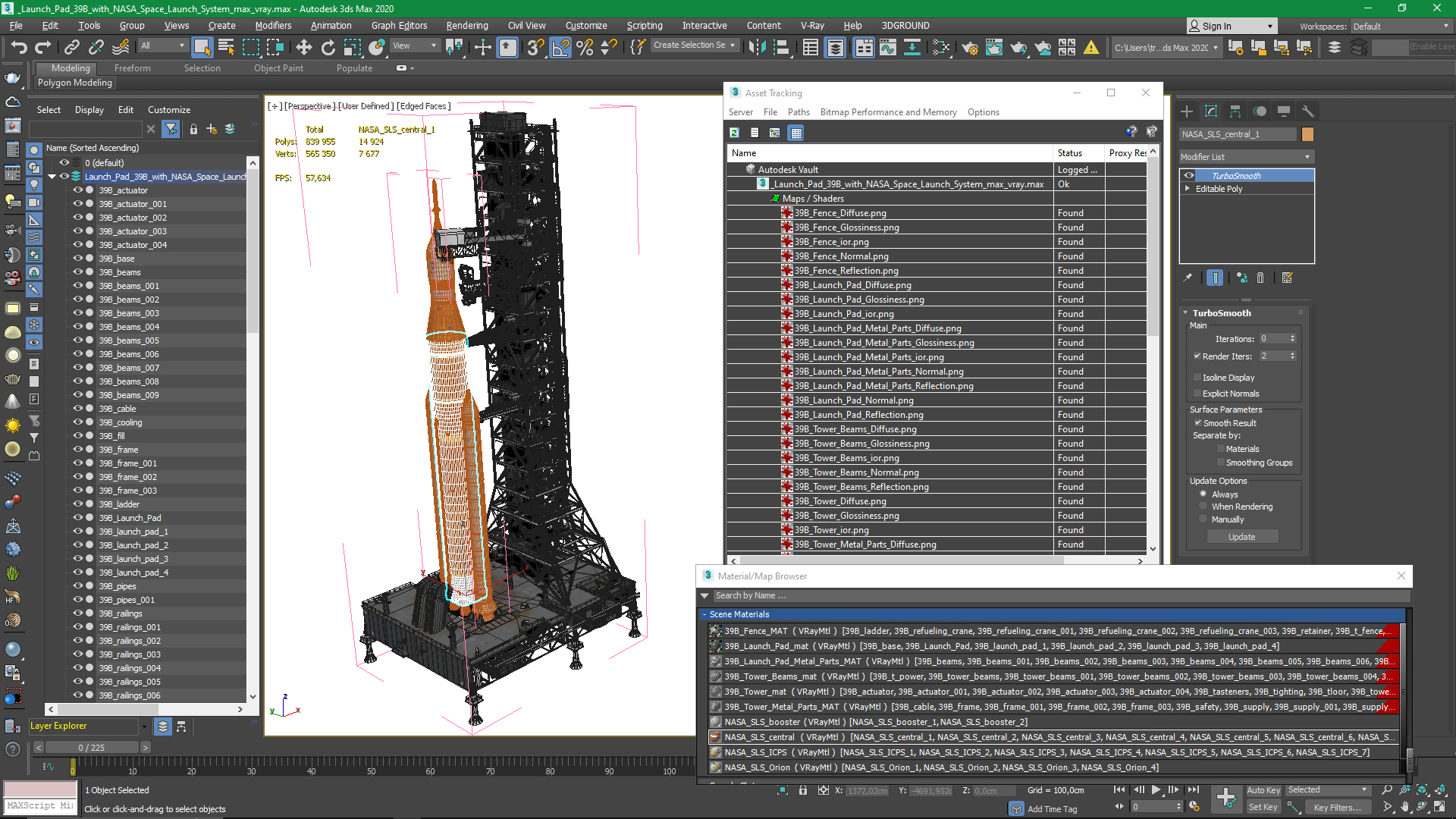Click the filter funnel icon in Scene Explorer

pos(171,129)
